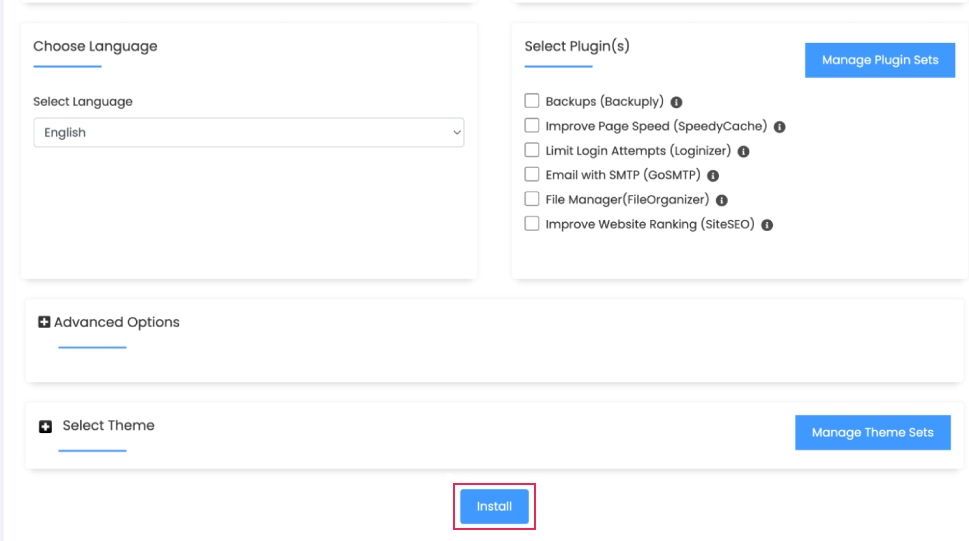Check the Improve Page Speed (SpeedyCache) box
Viewport: 969px width, 541px height.
click(531, 126)
